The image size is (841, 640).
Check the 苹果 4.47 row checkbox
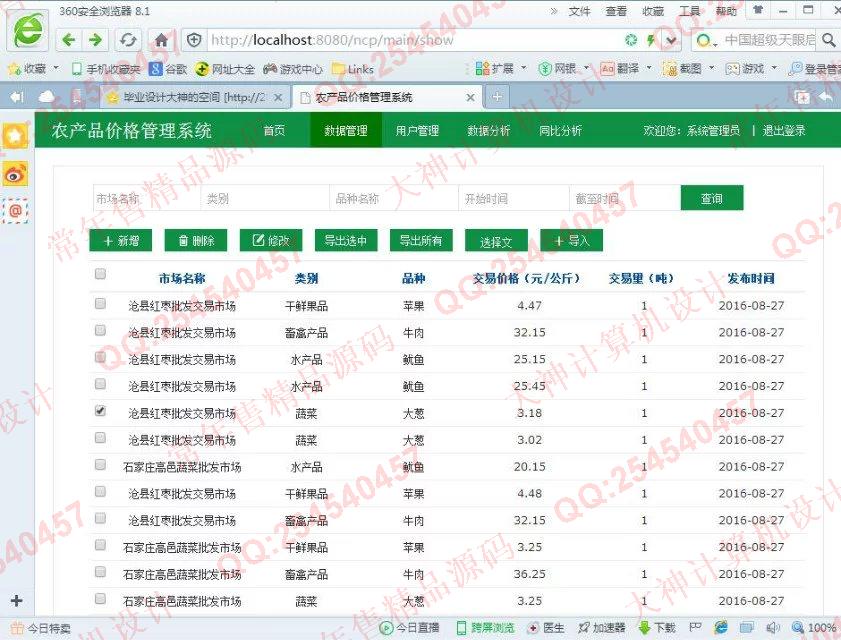click(100, 304)
